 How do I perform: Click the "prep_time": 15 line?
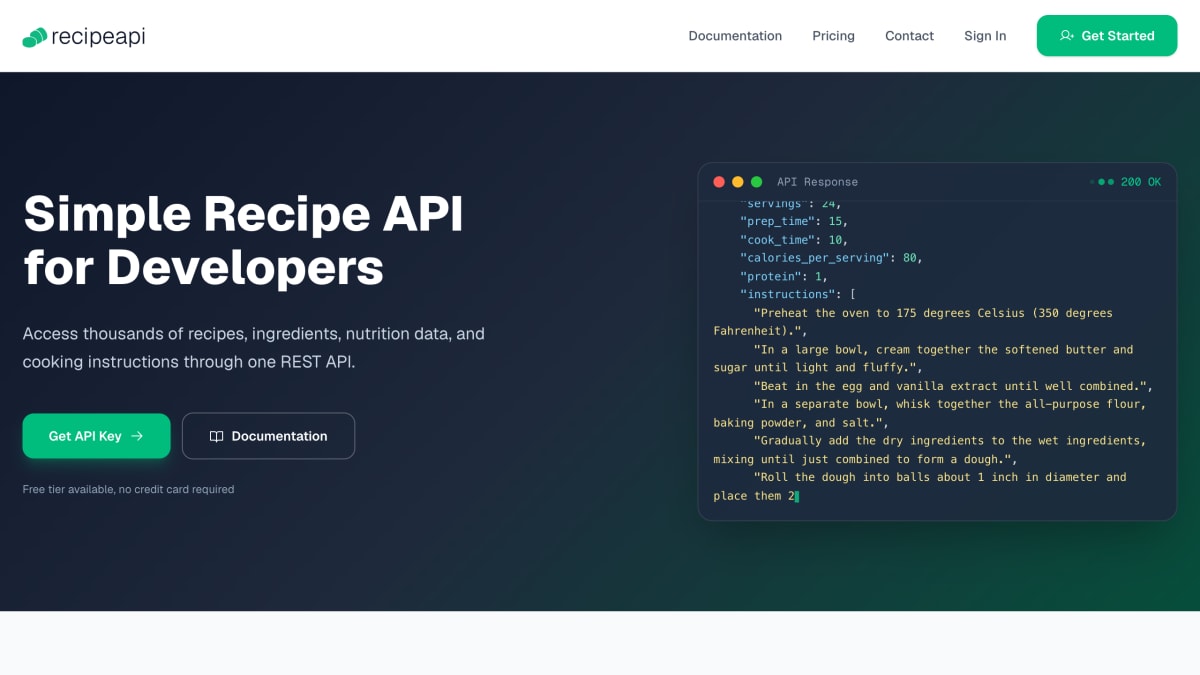click(794, 221)
